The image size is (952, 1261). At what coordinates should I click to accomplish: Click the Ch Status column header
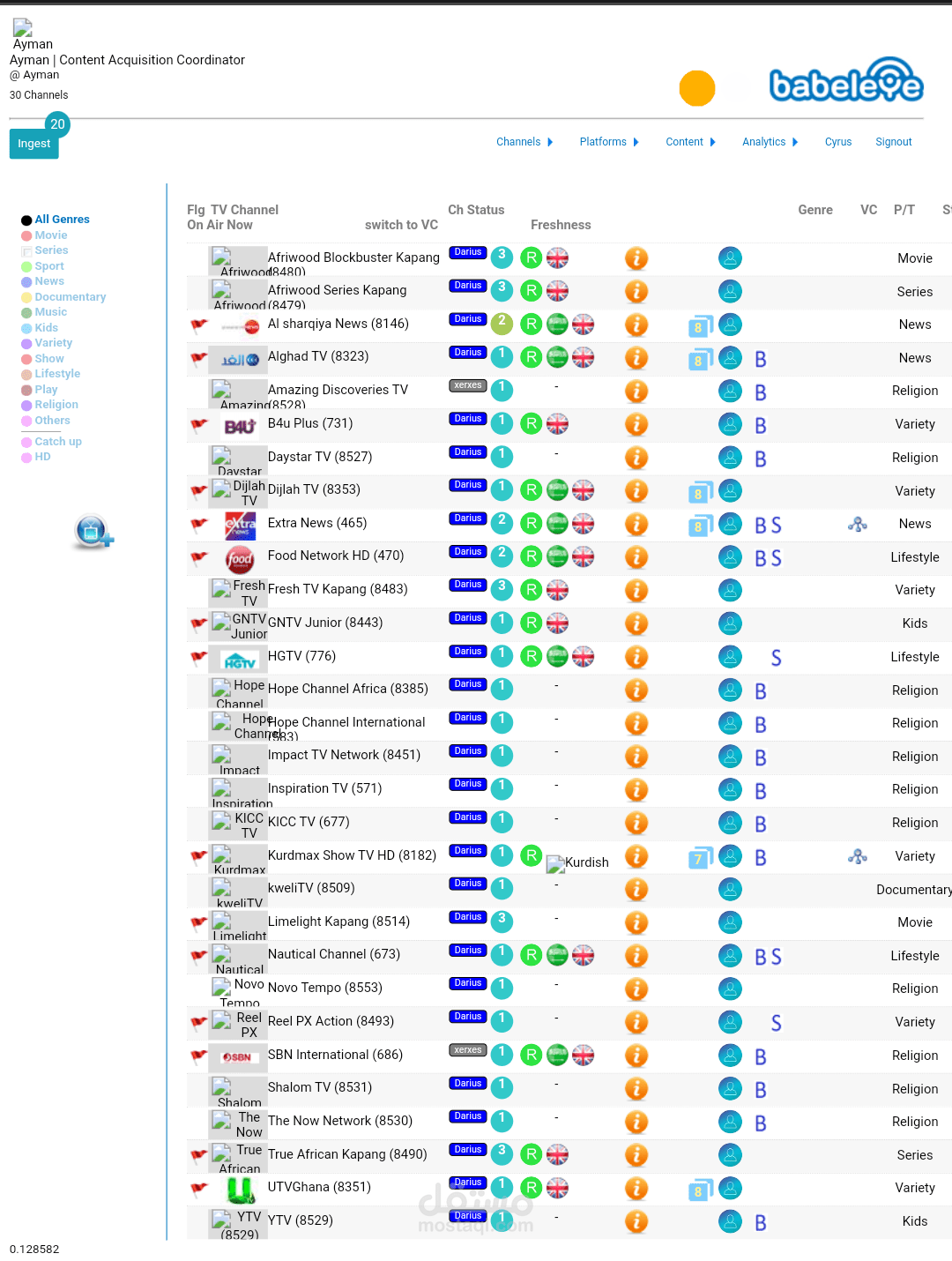click(476, 210)
